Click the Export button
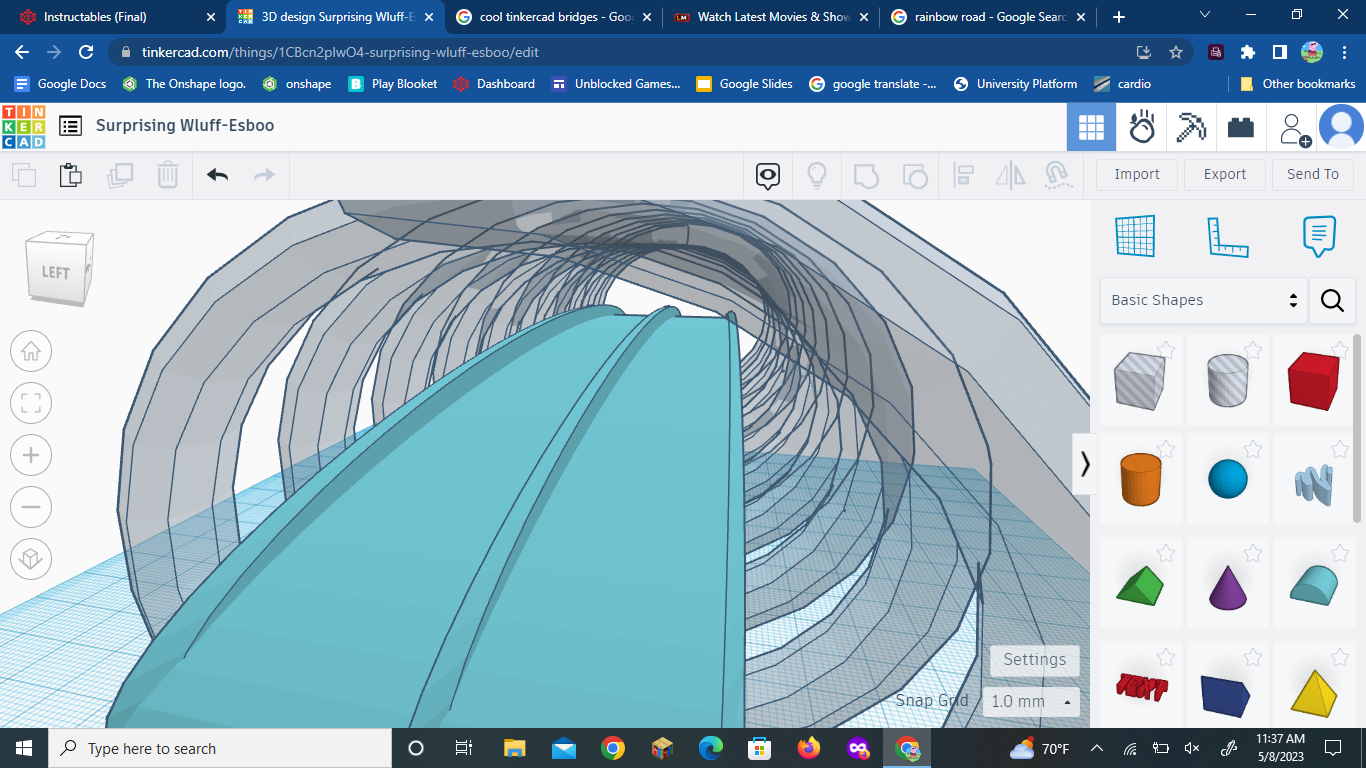The image size is (1366, 768). click(1224, 174)
